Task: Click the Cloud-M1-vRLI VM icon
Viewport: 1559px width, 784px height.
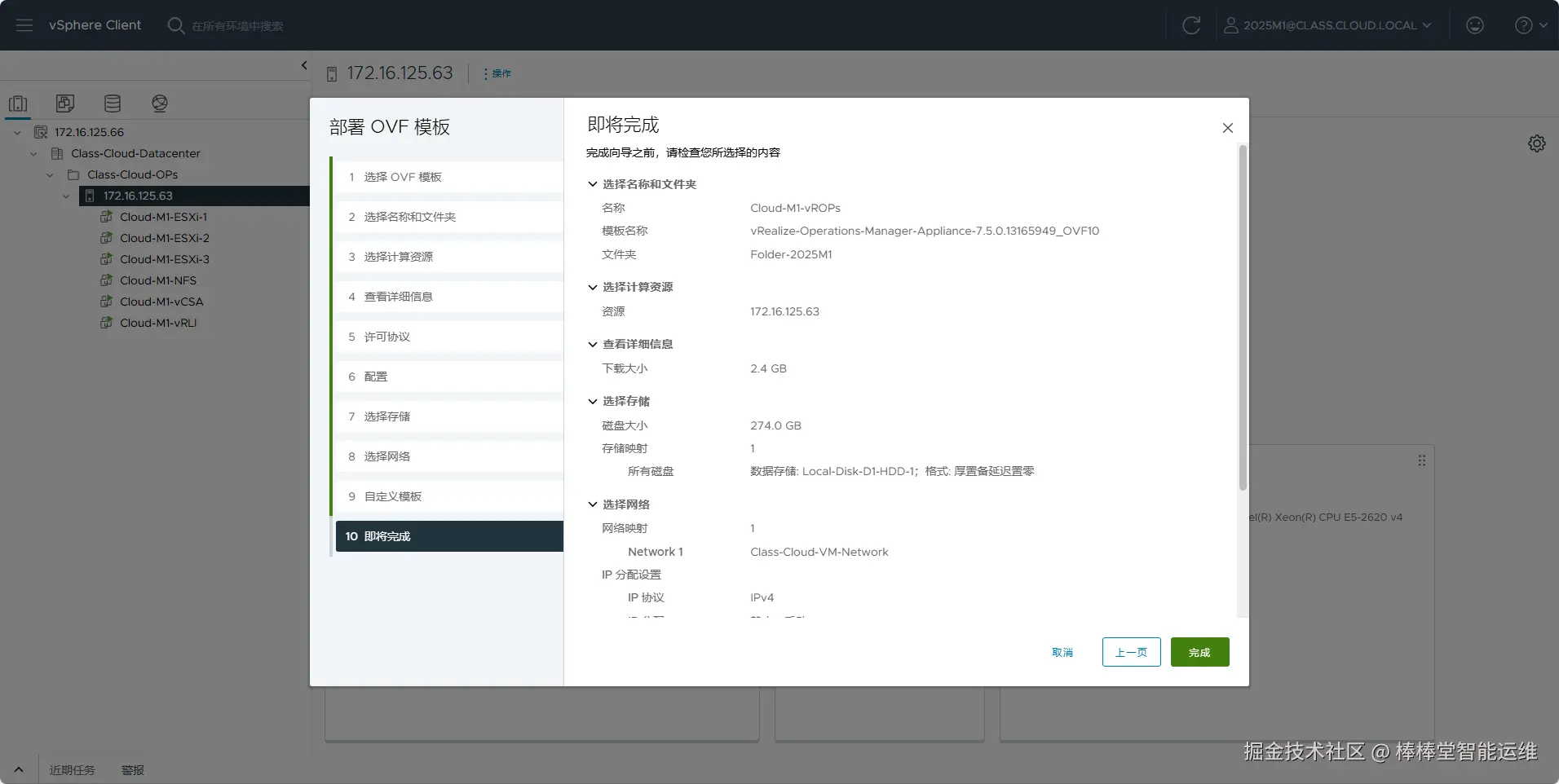Action: point(106,323)
